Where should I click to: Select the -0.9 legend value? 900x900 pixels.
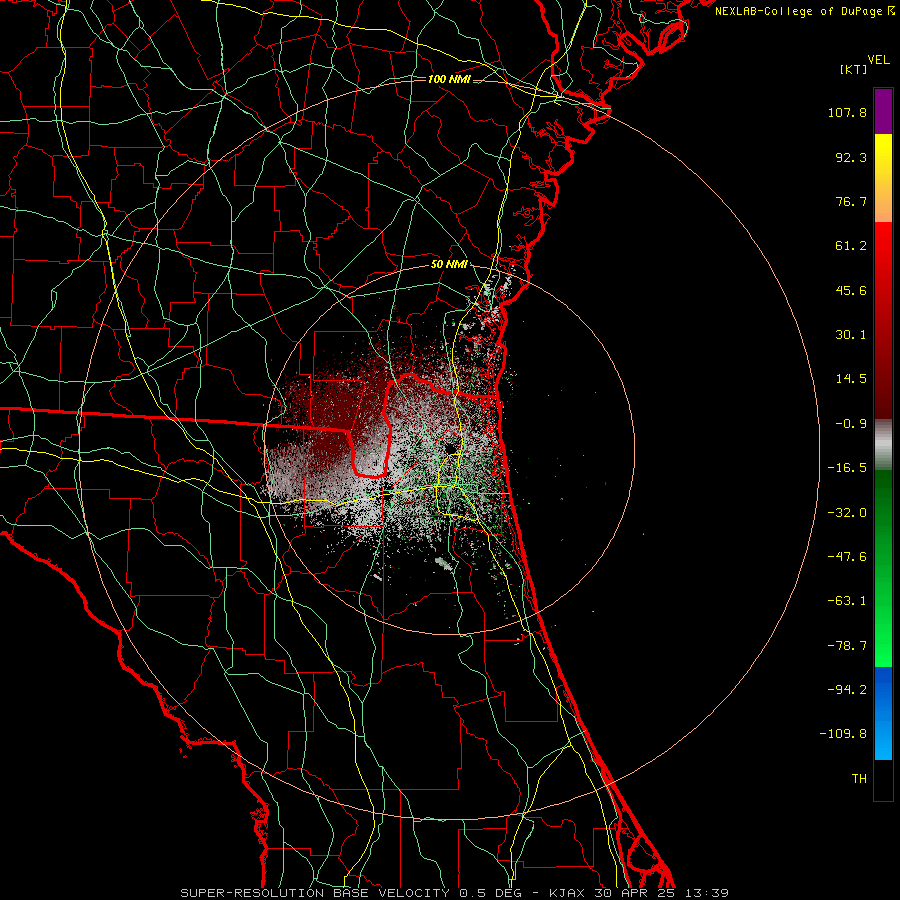851,424
